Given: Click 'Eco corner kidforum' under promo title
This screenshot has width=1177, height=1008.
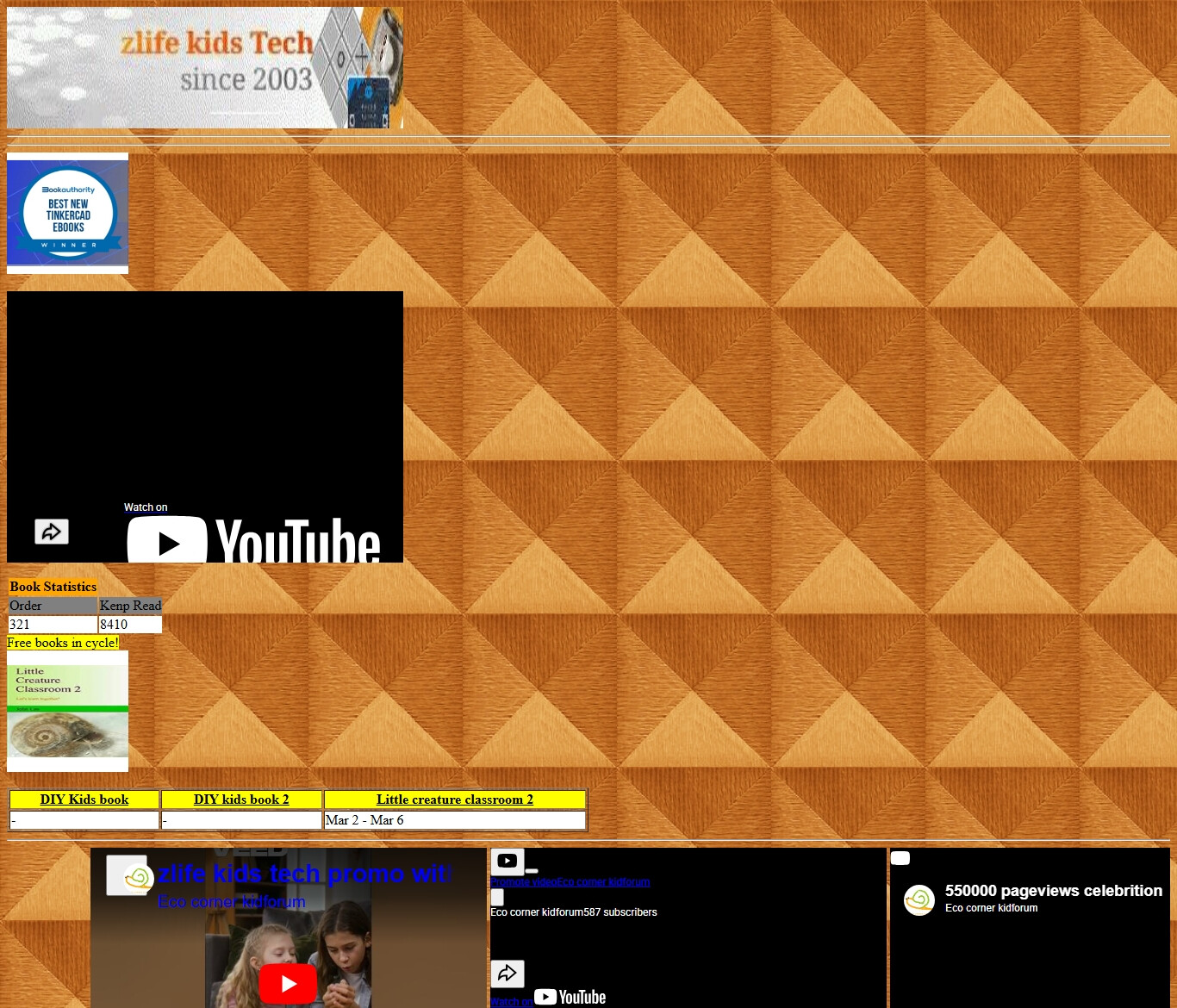Looking at the screenshot, I should point(231,902).
